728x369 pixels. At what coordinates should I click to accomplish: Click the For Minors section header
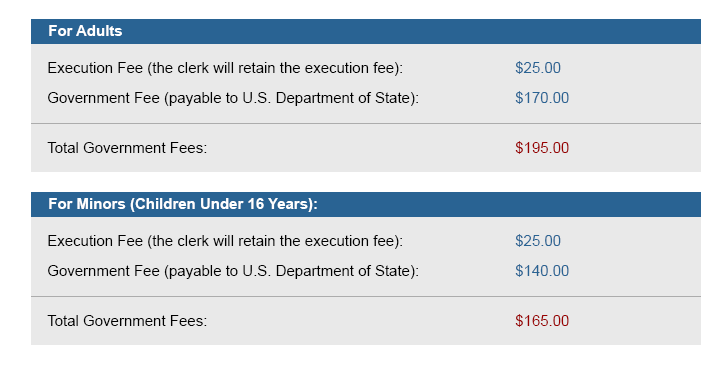tap(366, 204)
